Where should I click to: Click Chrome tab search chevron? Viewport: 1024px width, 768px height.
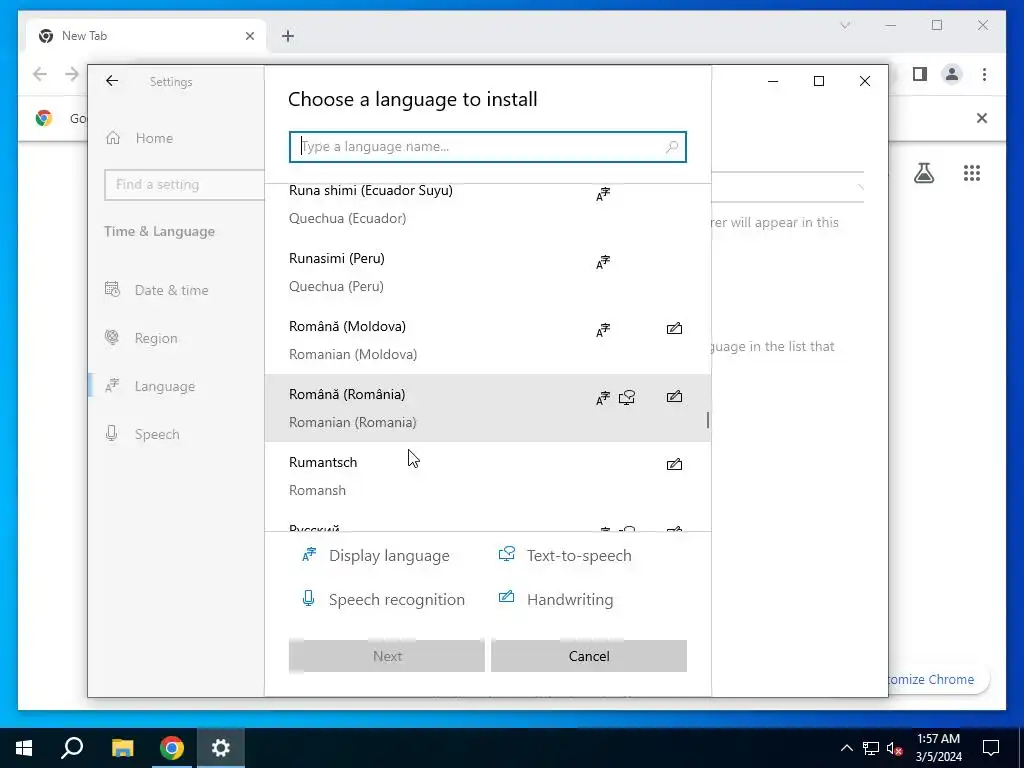tap(845, 25)
